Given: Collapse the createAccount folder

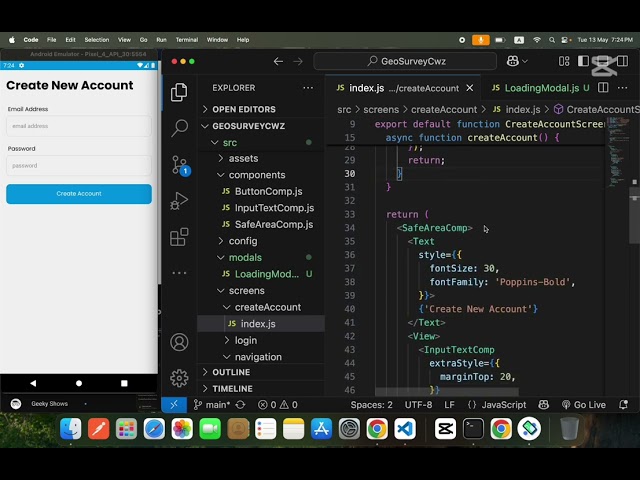Looking at the screenshot, I should click(x=261, y=307).
